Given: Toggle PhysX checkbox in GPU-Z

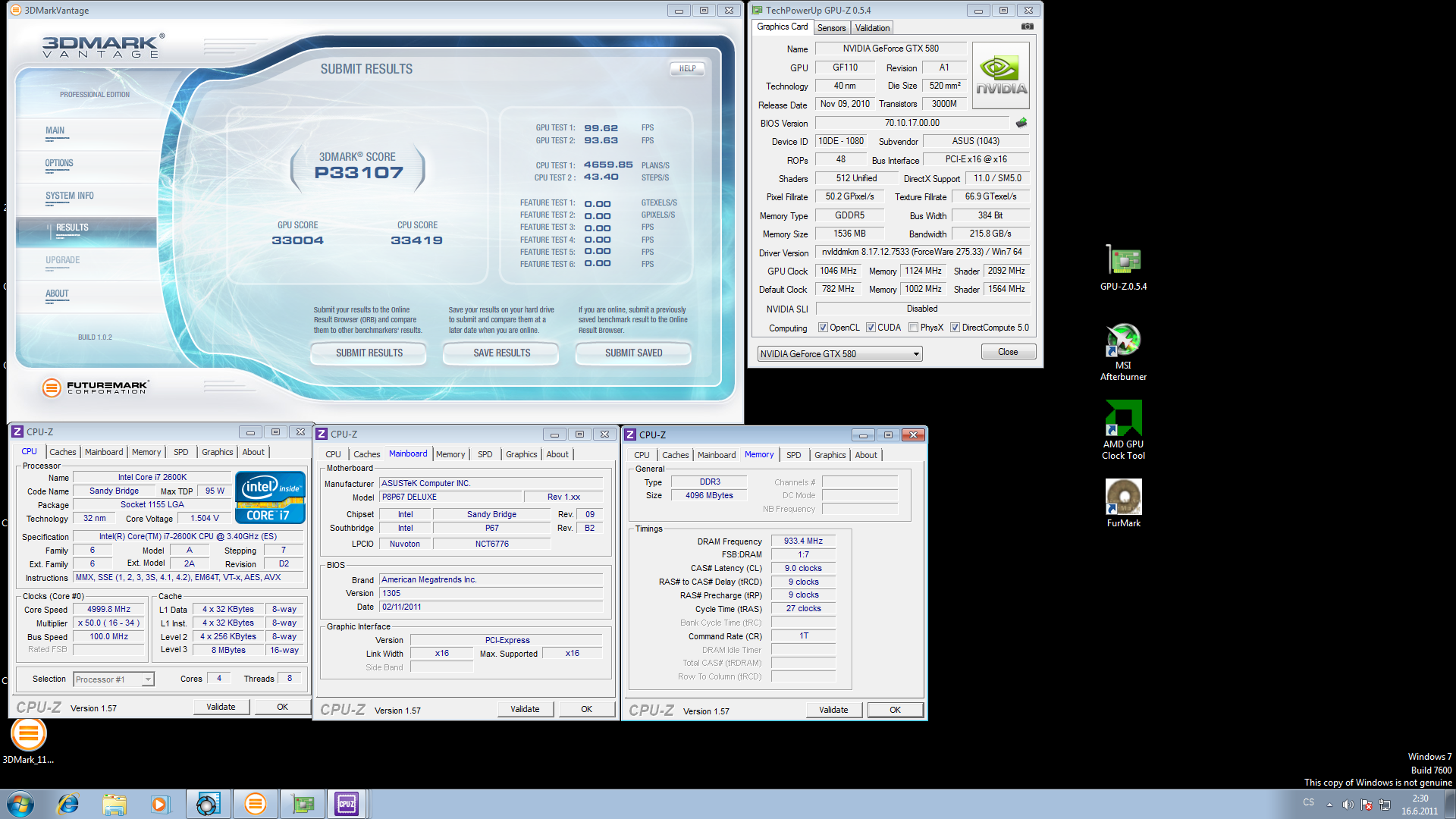Looking at the screenshot, I should 913,328.
